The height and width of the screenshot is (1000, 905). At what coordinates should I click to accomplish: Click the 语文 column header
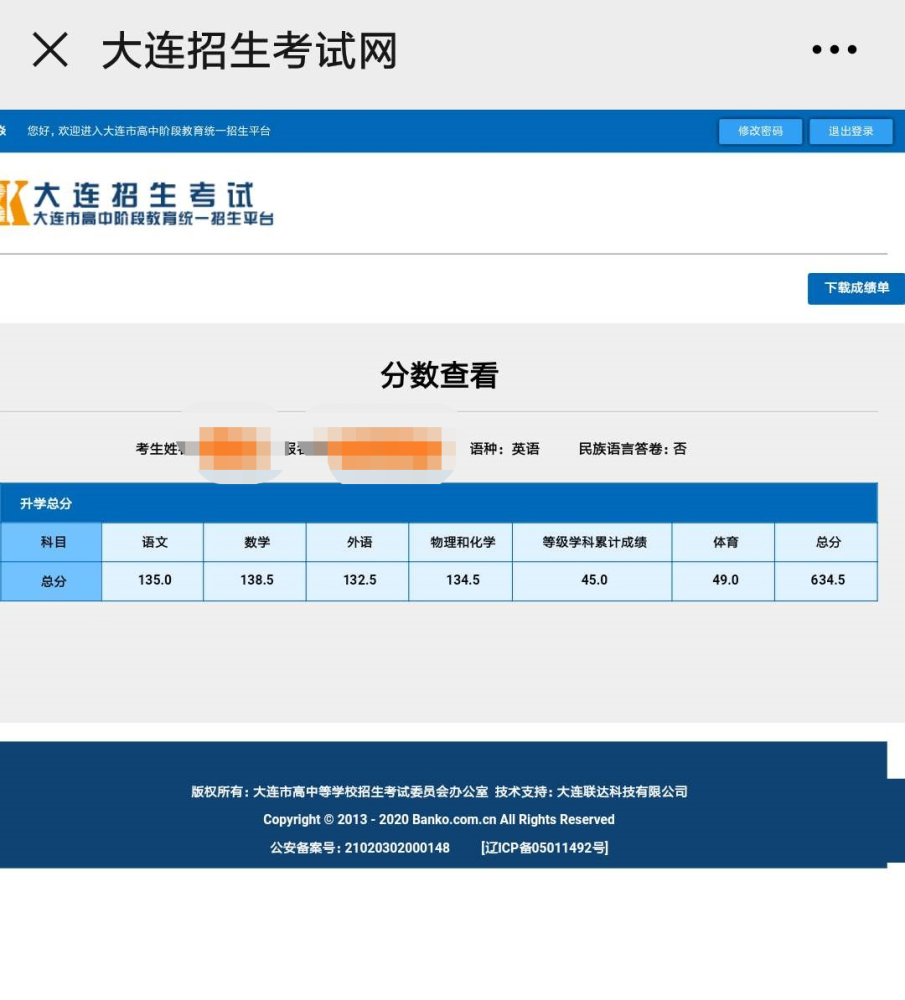(153, 542)
